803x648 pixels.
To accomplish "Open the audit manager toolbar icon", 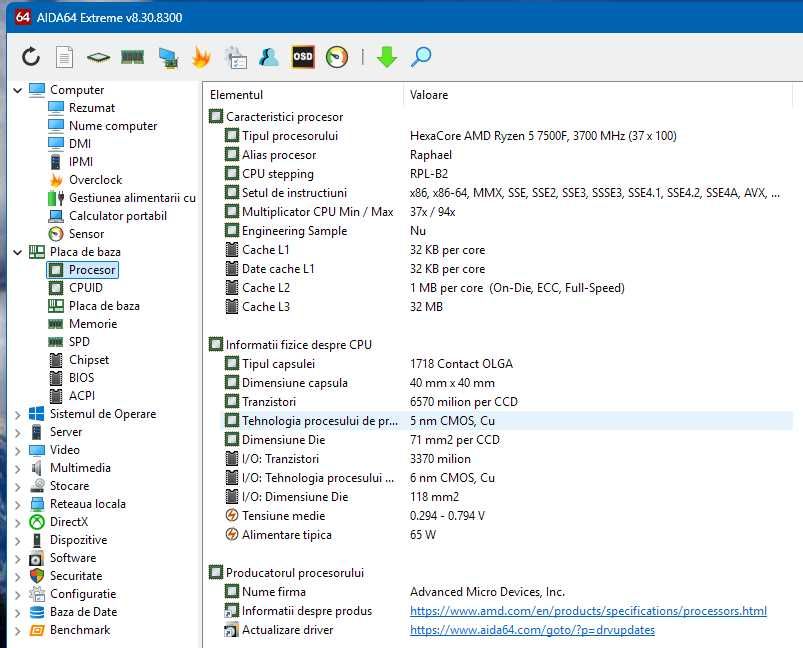I will coord(236,57).
